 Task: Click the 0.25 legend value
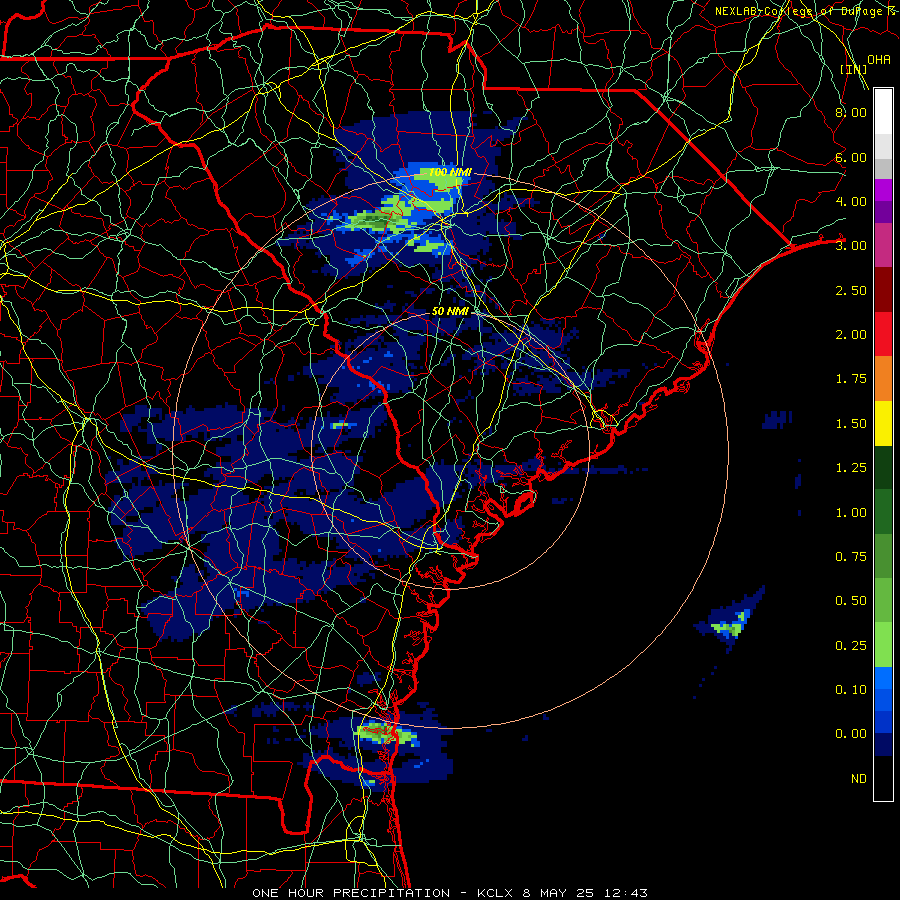(851, 646)
